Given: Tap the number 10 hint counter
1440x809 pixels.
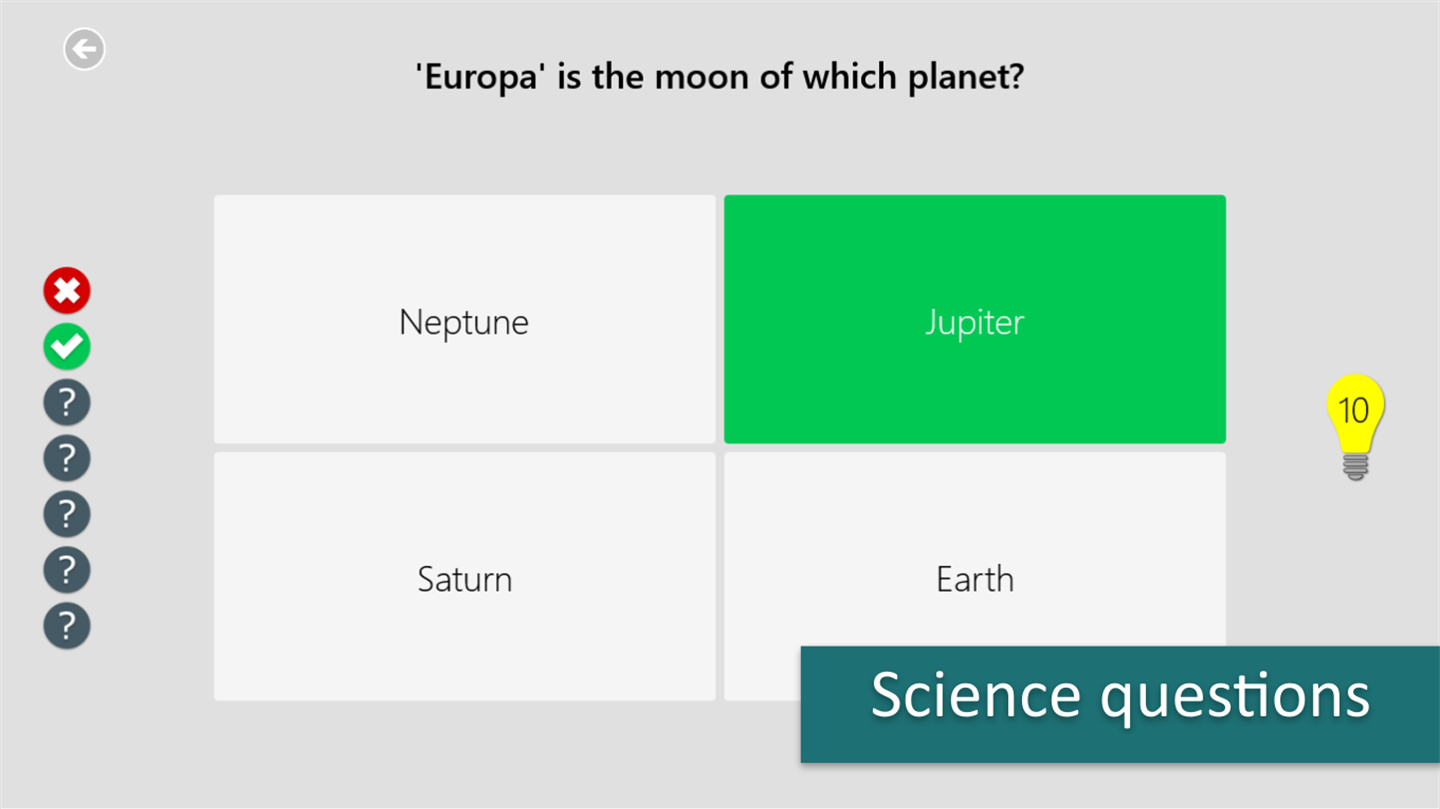Looking at the screenshot, I should [x=1353, y=410].
